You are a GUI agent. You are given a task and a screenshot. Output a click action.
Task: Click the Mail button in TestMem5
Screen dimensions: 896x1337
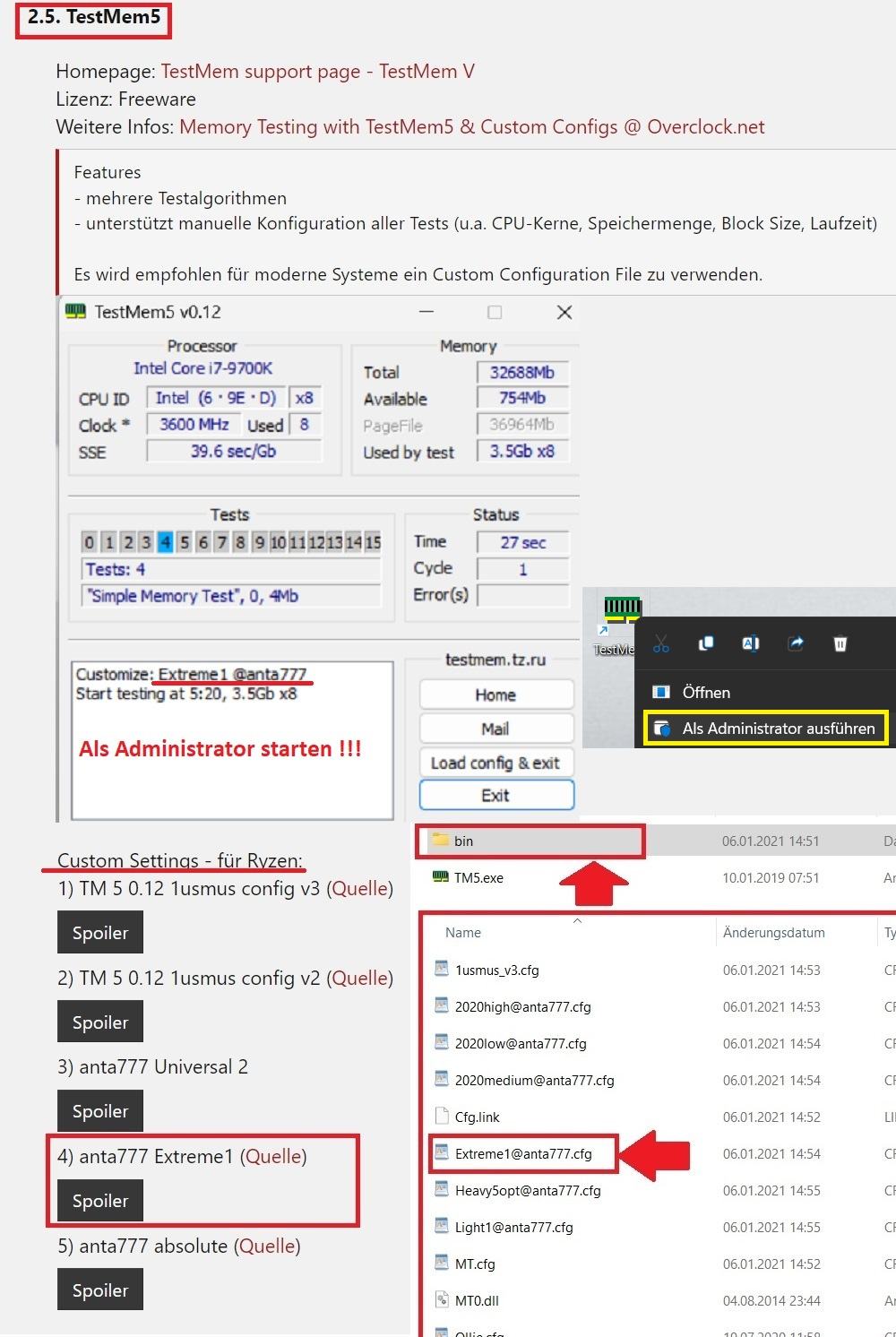[495, 729]
